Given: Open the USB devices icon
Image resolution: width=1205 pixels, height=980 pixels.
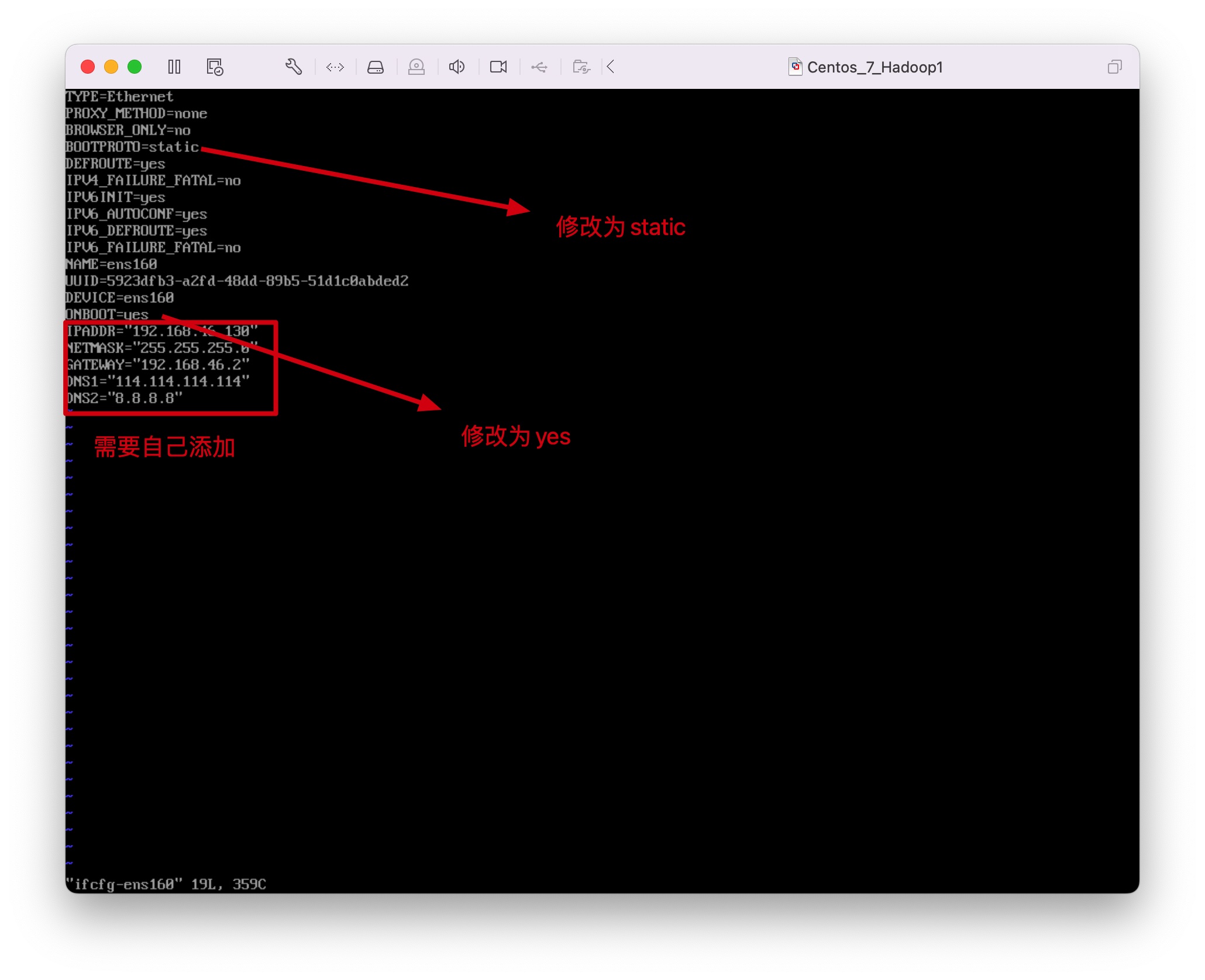Looking at the screenshot, I should 539,67.
